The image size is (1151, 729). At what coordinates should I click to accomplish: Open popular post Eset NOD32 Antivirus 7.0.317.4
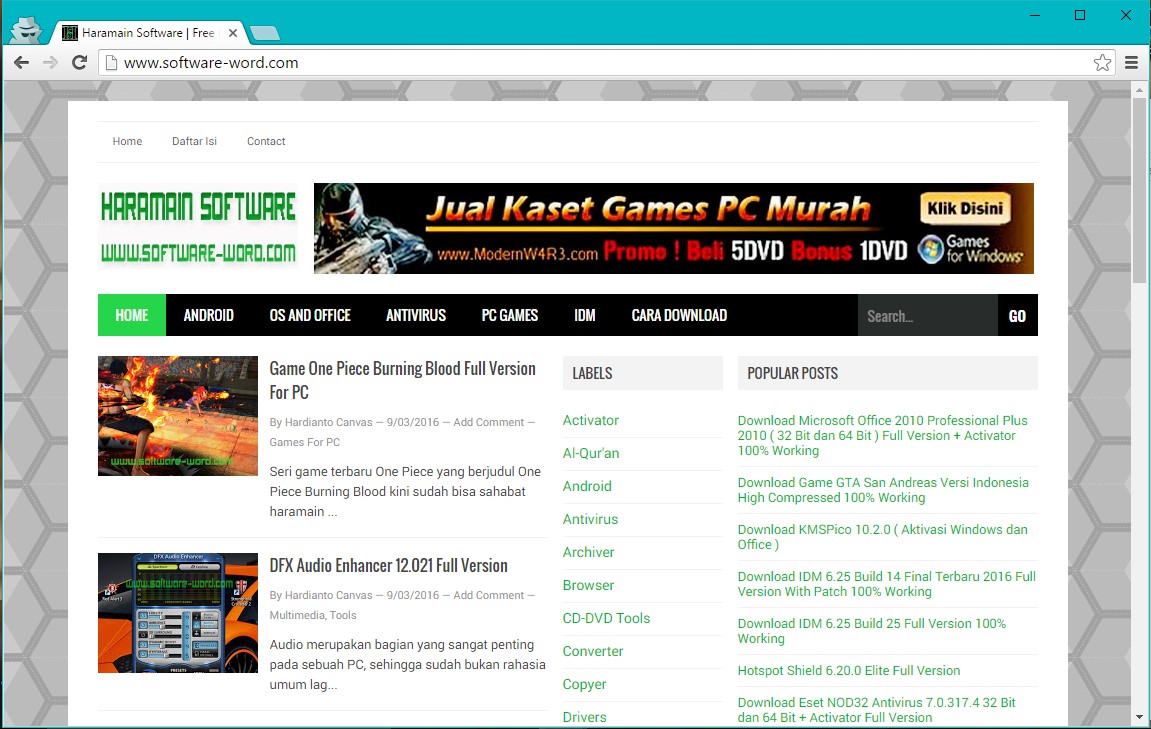click(876, 710)
